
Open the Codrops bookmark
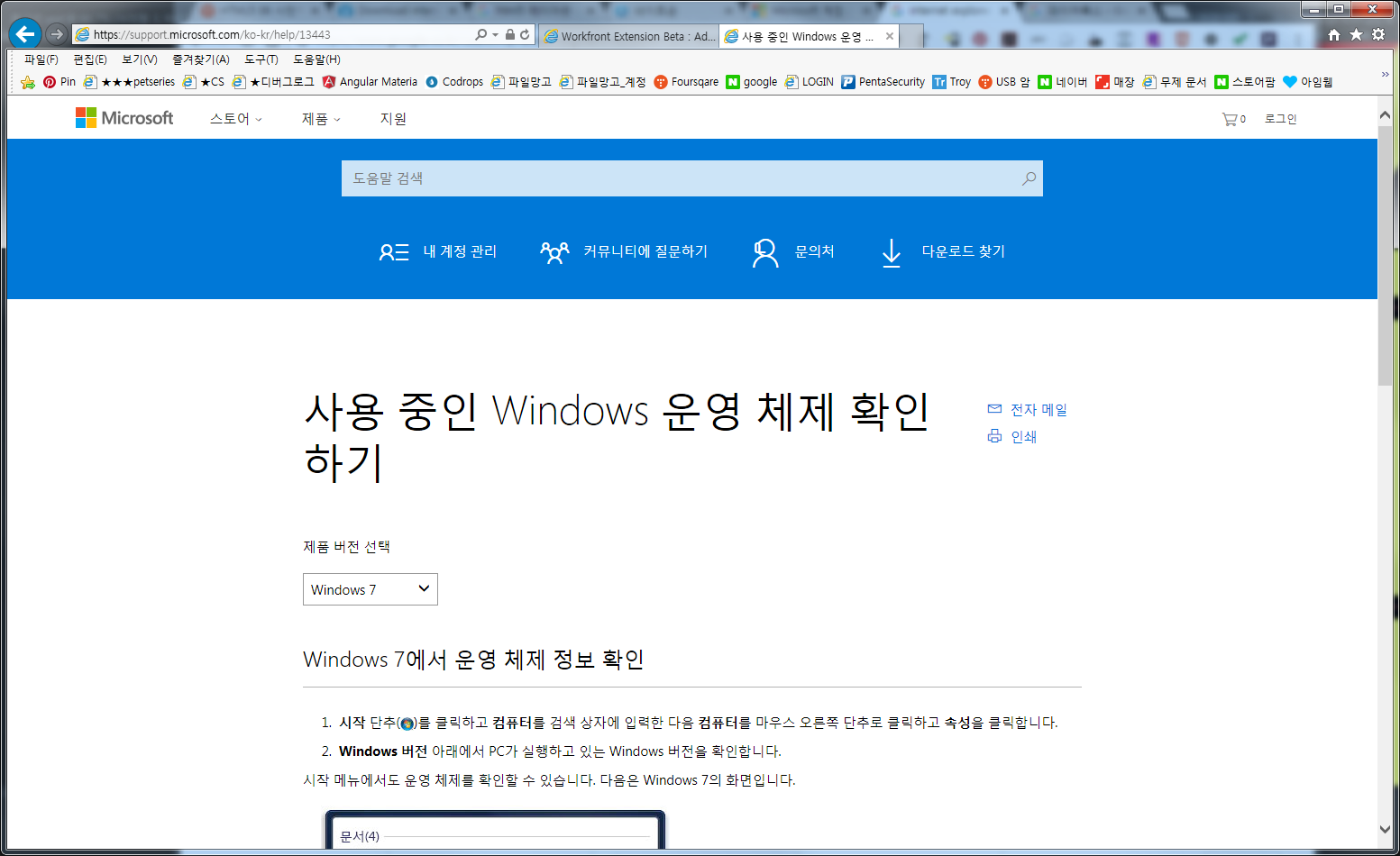(454, 82)
